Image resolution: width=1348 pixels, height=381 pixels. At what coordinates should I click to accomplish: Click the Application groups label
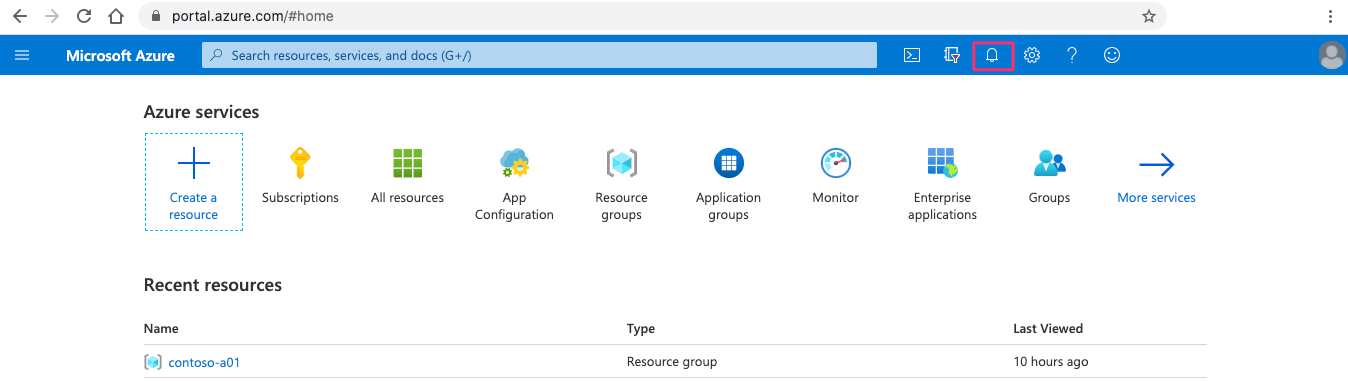pos(728,206)
